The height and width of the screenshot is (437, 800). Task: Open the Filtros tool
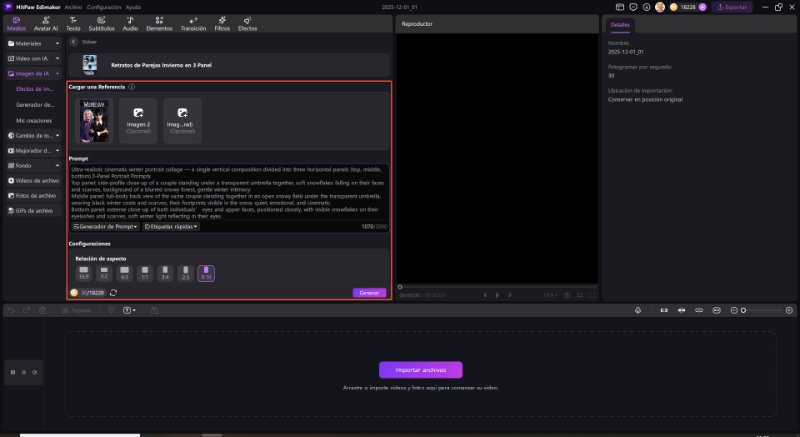coord(222,24)
